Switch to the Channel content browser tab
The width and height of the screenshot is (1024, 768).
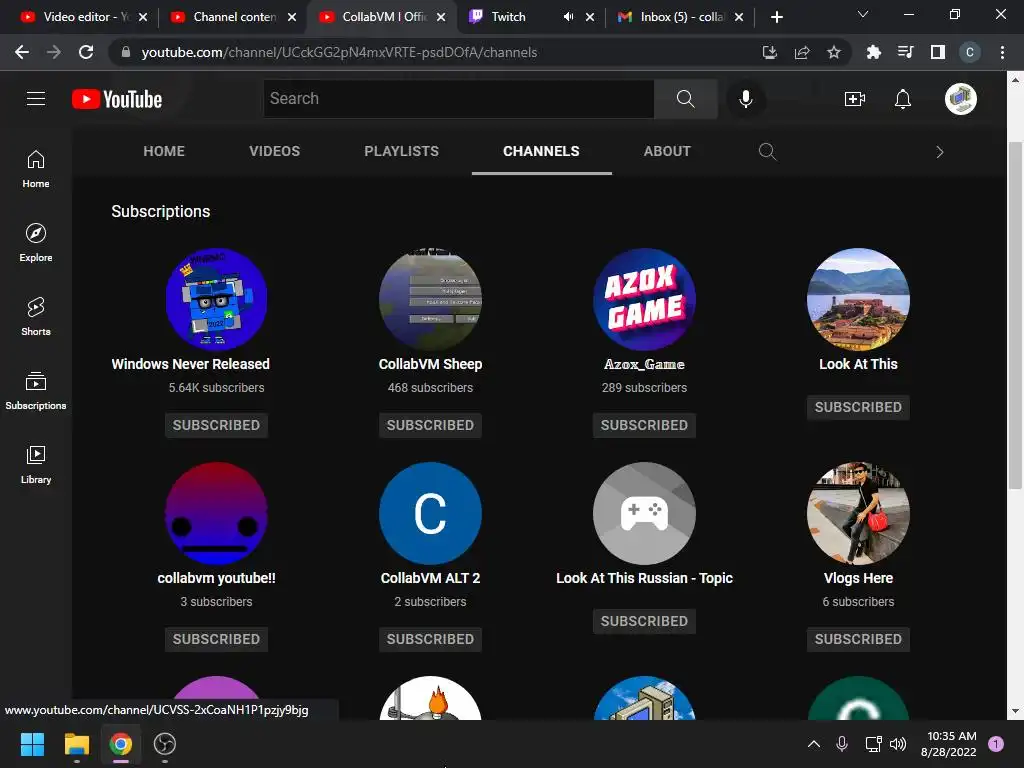(x=234, y=17)
